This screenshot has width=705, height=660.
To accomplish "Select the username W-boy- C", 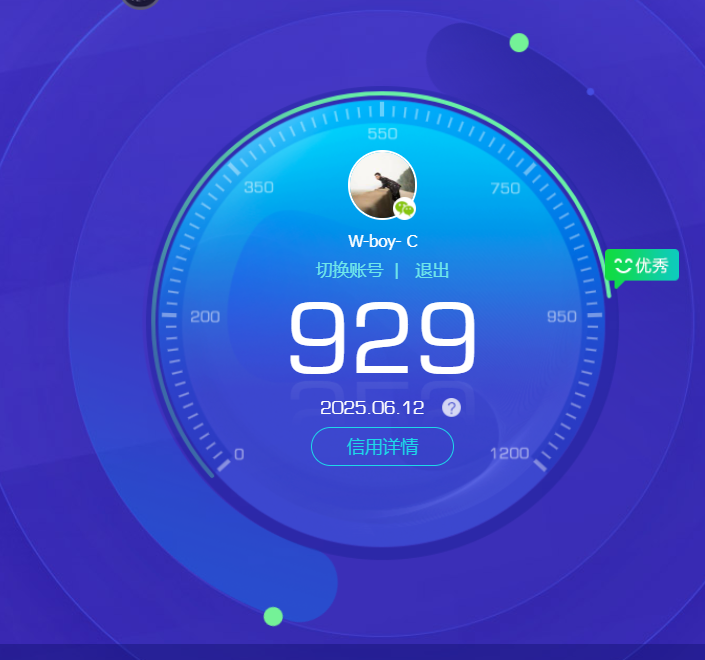I will (x=383, y=241).
